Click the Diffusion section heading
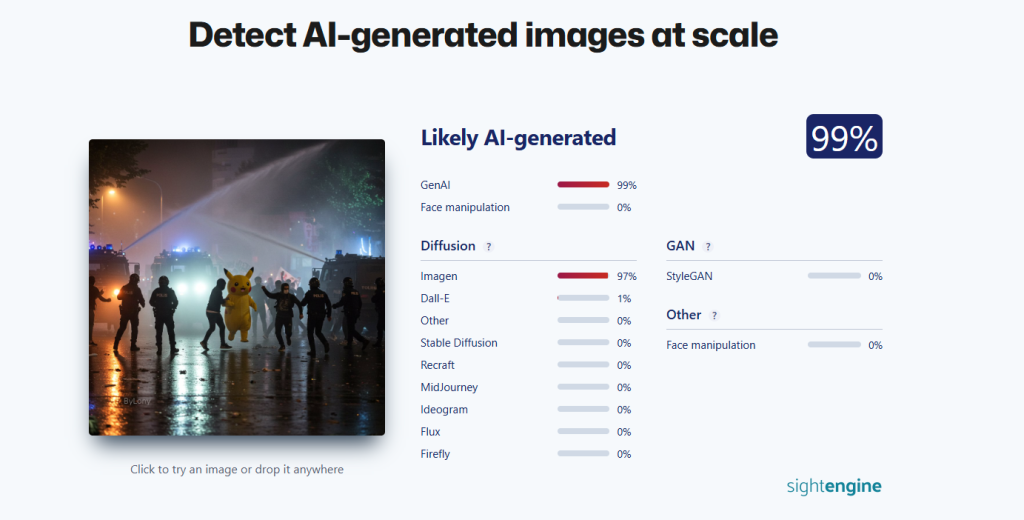This screenshot has width=1024, height=520. coord(448,246)
